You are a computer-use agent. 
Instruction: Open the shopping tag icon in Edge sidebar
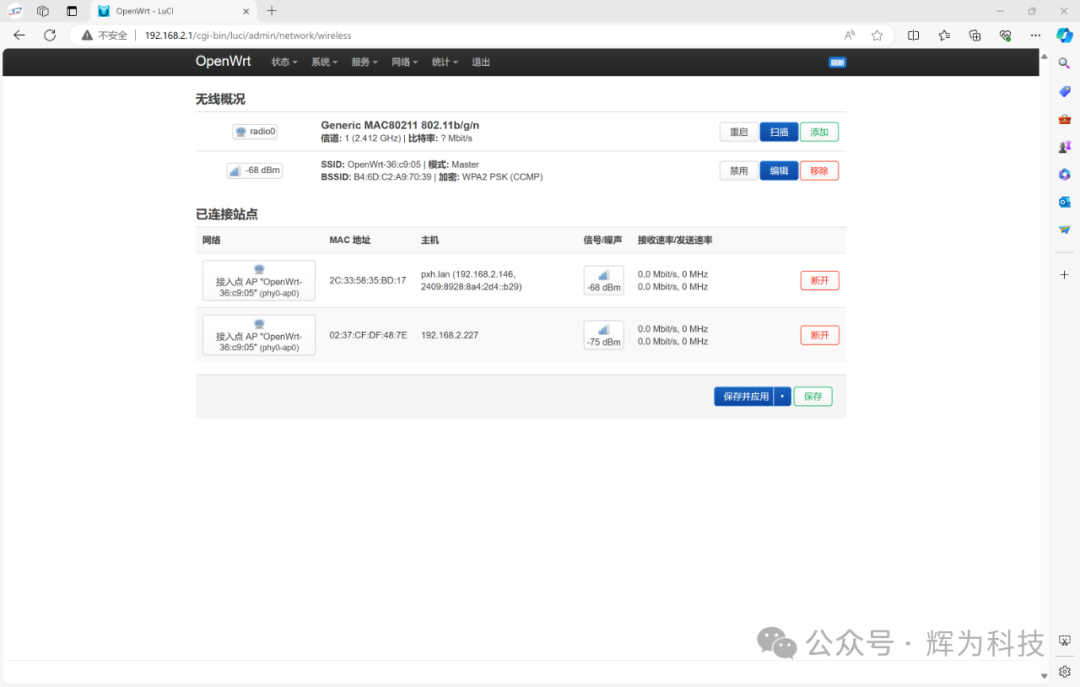1064,92
